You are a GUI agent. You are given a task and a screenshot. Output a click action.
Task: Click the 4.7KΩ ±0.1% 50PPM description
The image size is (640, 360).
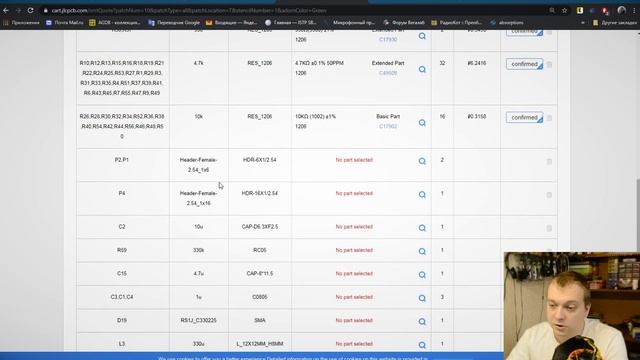click(x=319, y=68)
